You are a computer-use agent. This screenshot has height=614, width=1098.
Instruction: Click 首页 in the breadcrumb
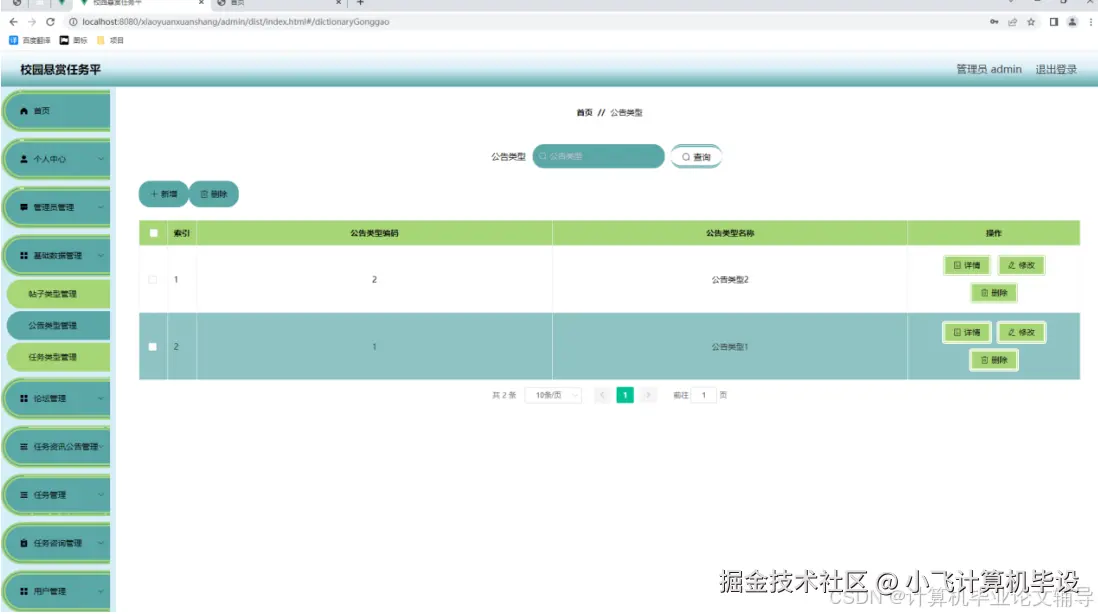tap(584, 113)
